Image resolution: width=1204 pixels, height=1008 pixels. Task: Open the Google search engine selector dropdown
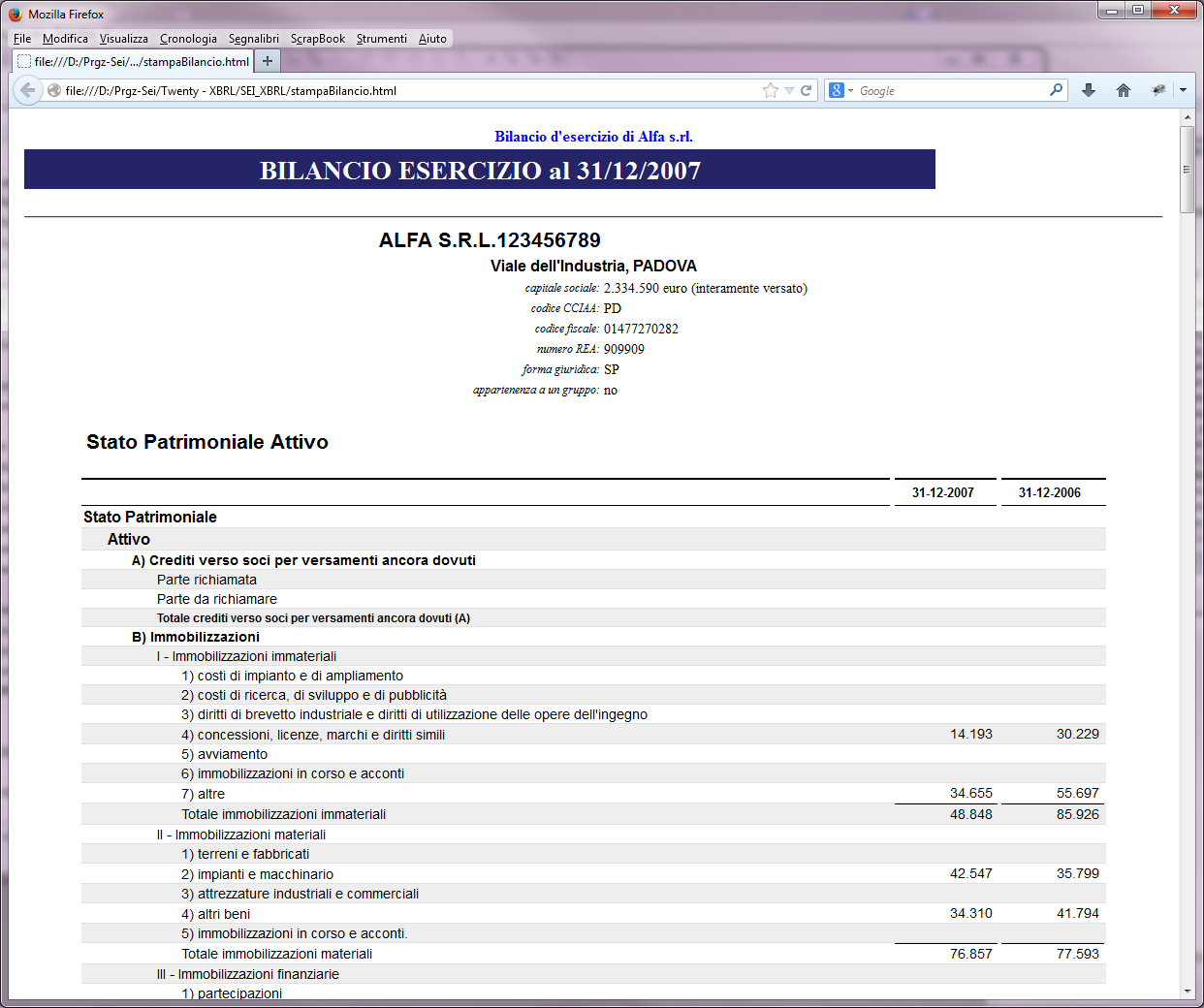pyautogui.click(x=840, y=90)
